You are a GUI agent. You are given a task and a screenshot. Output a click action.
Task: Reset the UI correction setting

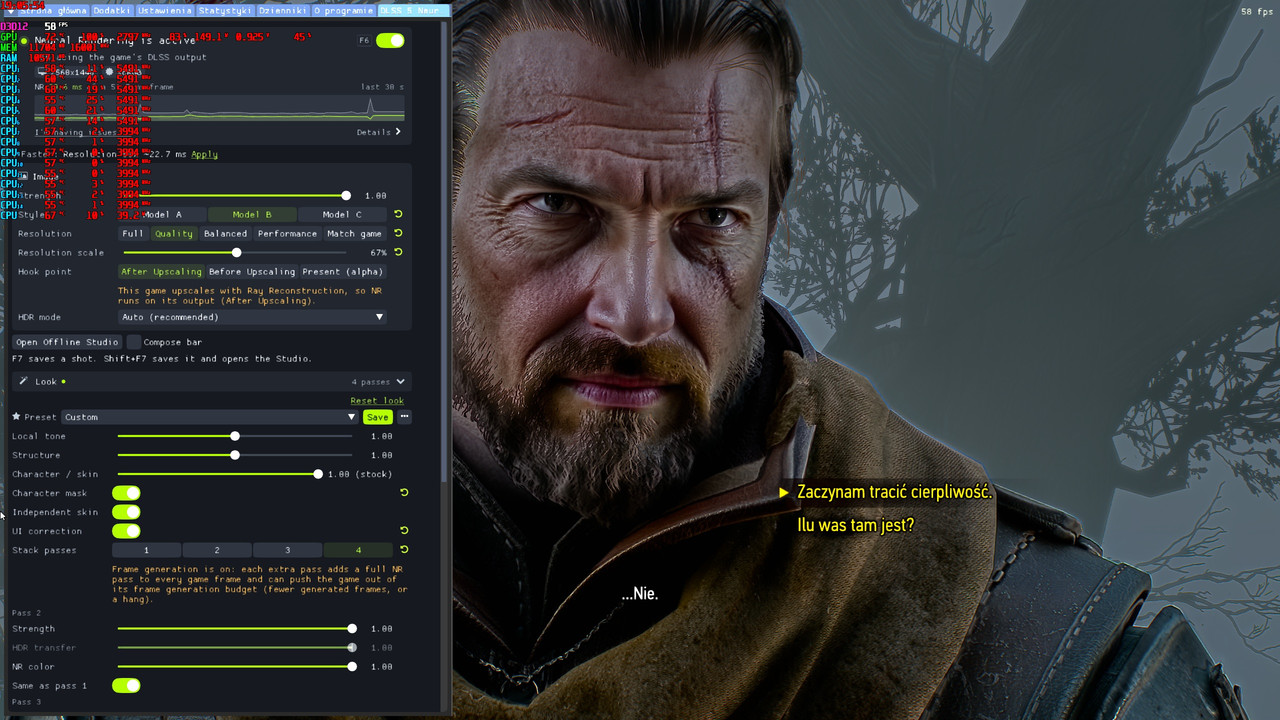tap(404, 530)
